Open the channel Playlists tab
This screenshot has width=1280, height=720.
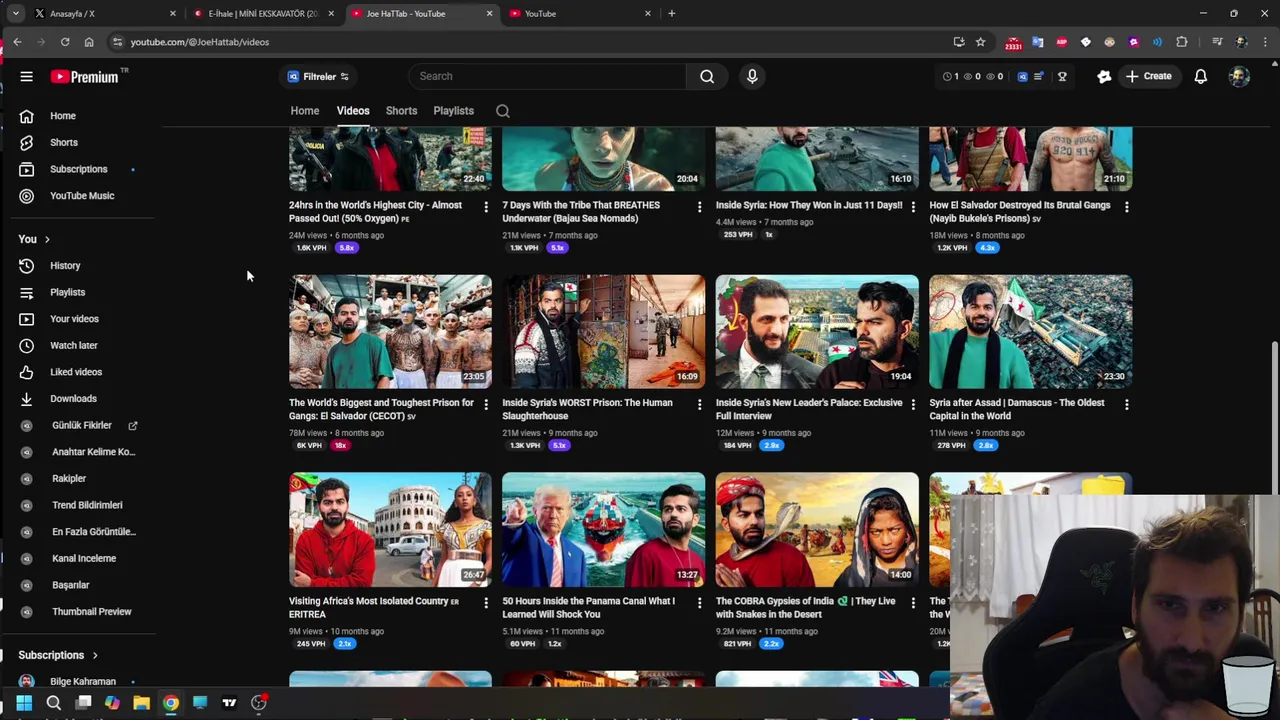point(454,111)
